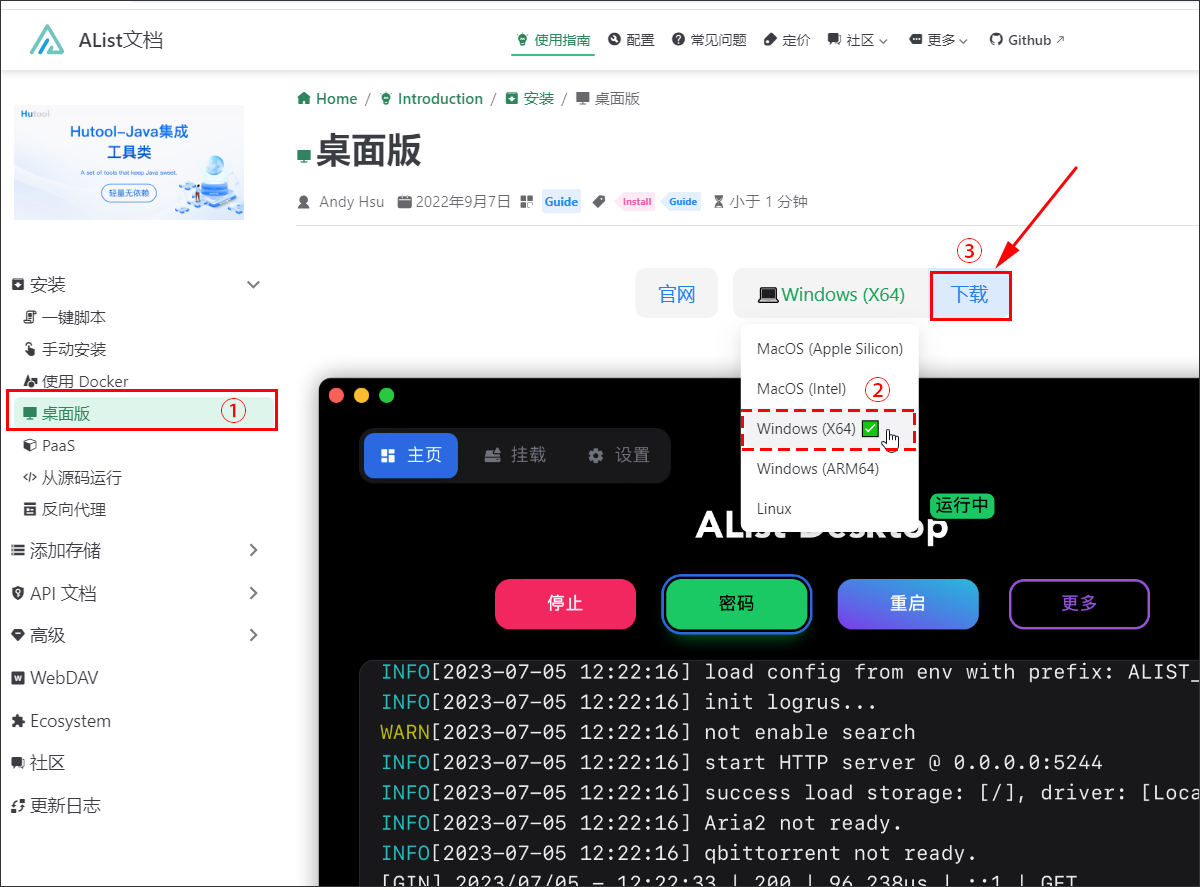The width and height of the screenshot is (1200, 887).
Task: Click the 下载 download button
Action: (970, 295)
